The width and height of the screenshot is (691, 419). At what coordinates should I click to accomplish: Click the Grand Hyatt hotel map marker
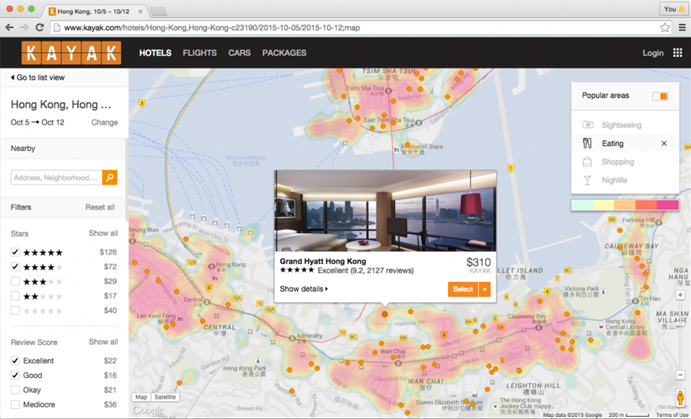[x=385, y=314]
